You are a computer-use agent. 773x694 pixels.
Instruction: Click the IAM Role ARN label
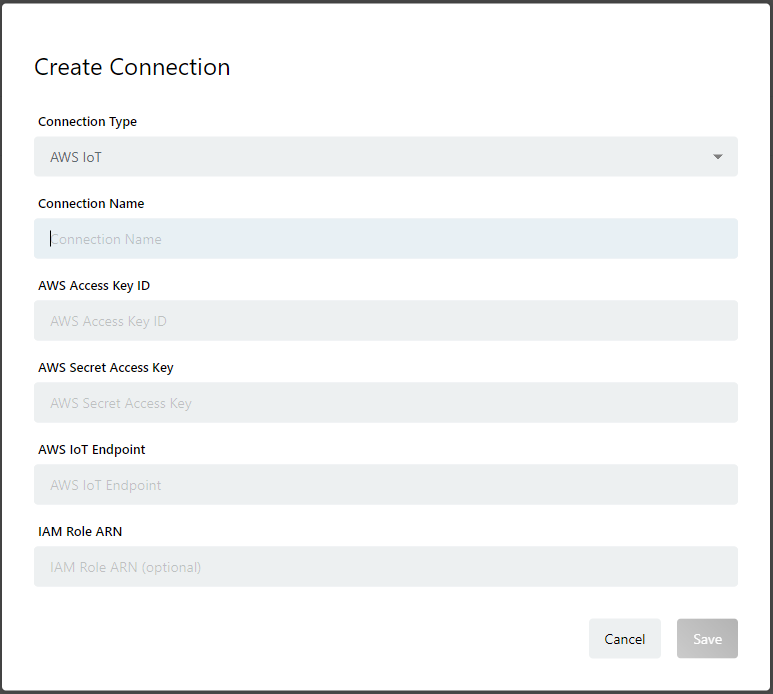(80, 531)
